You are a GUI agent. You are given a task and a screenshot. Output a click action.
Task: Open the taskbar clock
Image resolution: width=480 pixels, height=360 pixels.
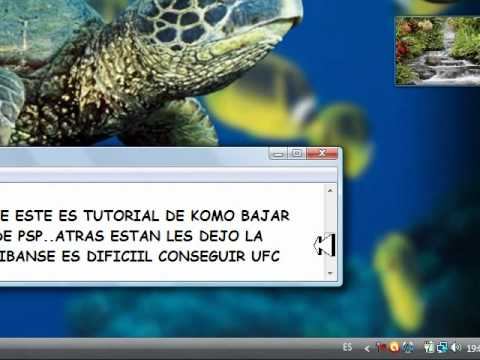(x=473, y=348)
